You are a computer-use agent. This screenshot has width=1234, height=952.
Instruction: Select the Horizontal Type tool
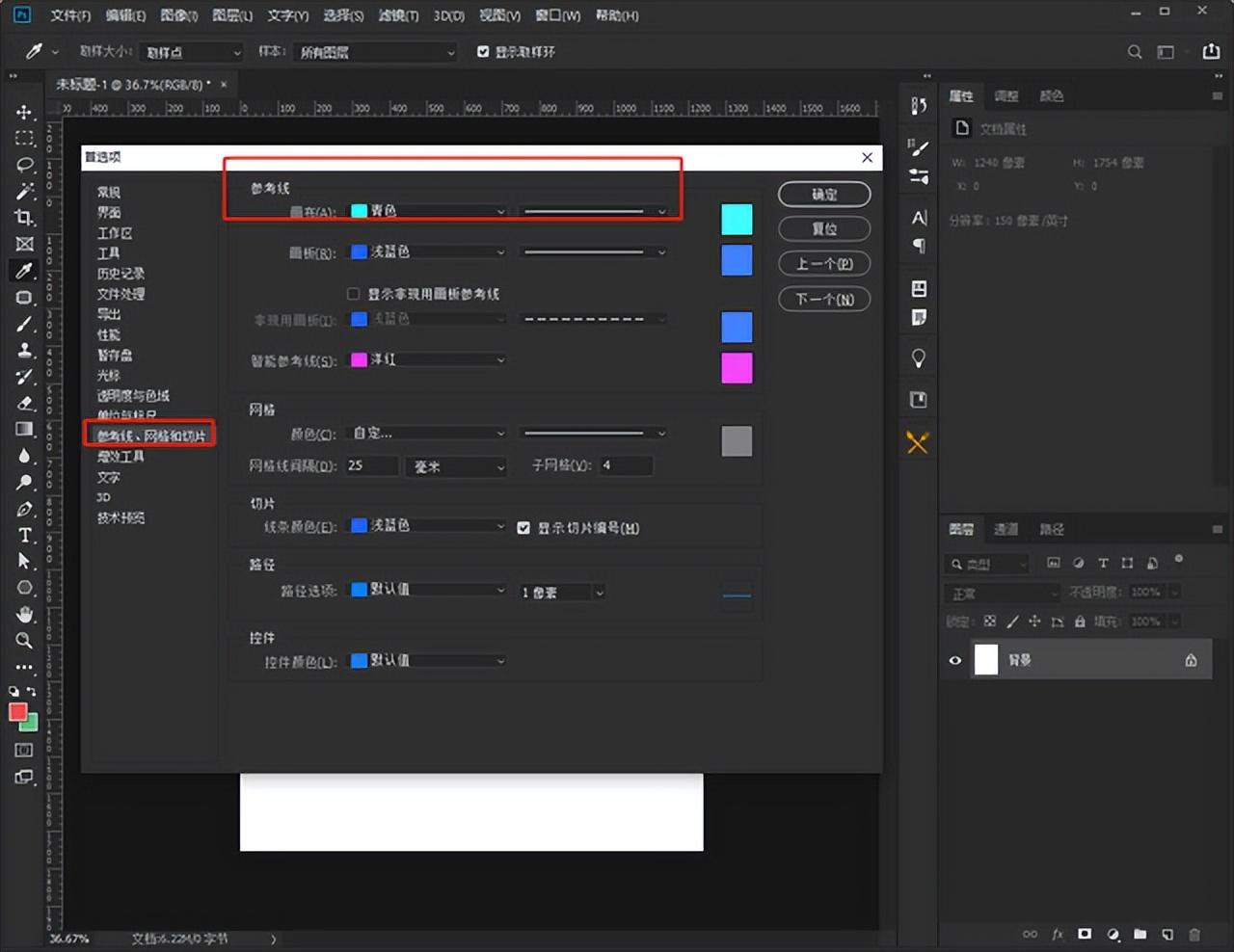pyautogui.click(x=24, y=535)
